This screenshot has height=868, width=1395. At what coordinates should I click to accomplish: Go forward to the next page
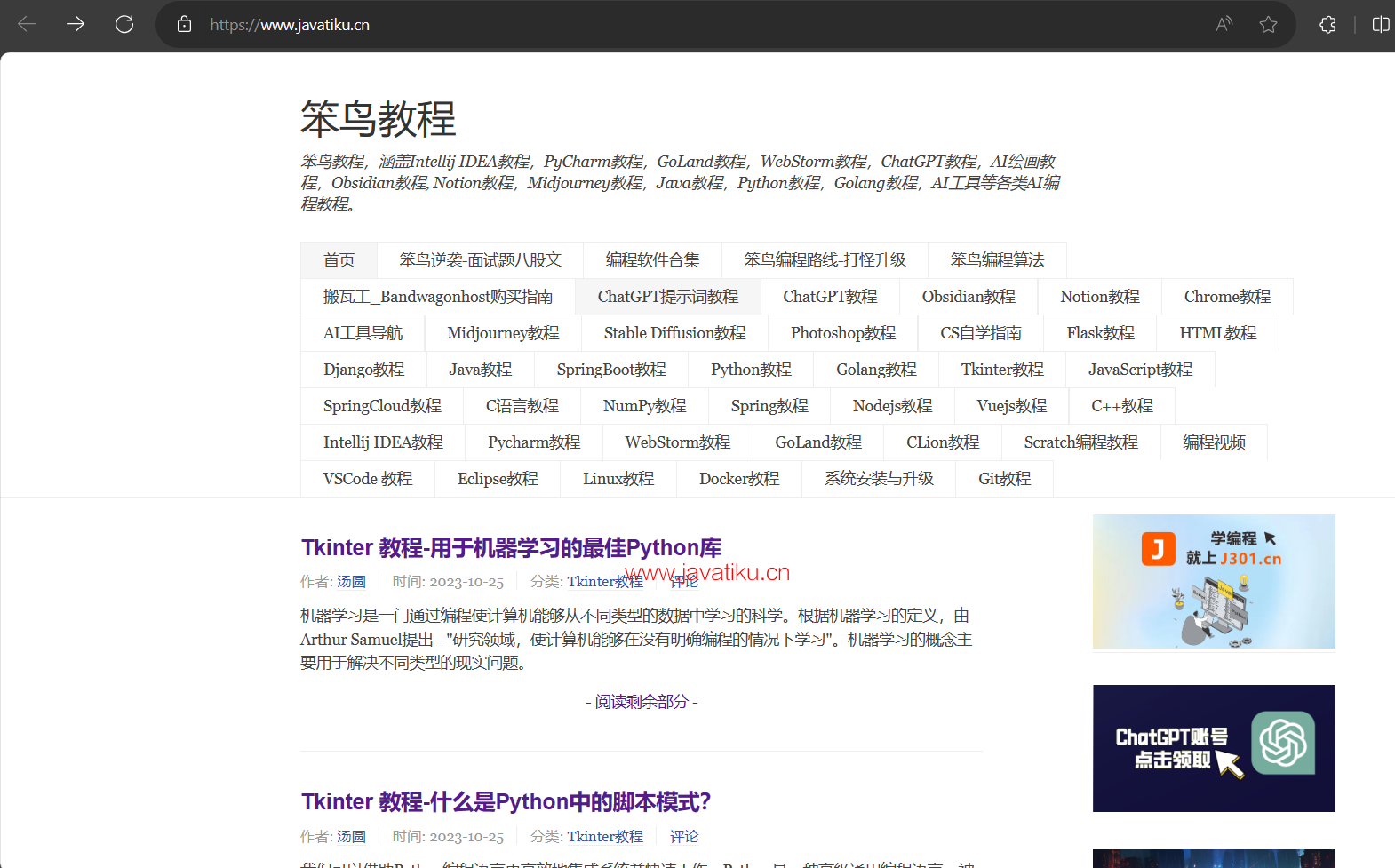pos(76,24)
